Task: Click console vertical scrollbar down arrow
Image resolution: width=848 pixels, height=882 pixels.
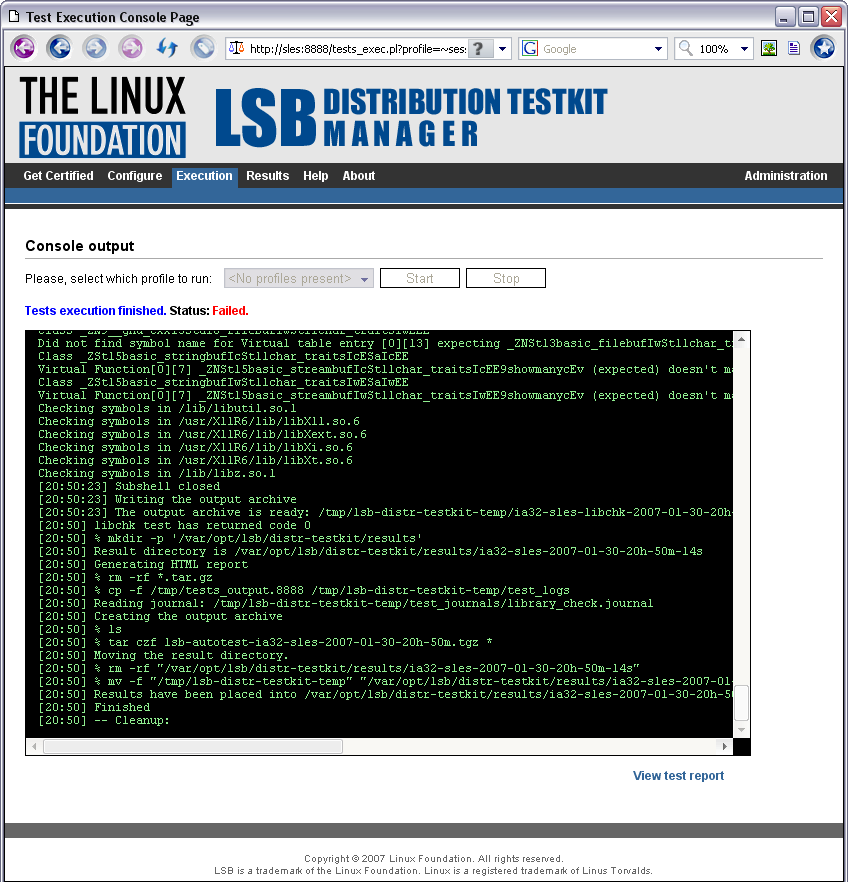Action: click(741, 730)
